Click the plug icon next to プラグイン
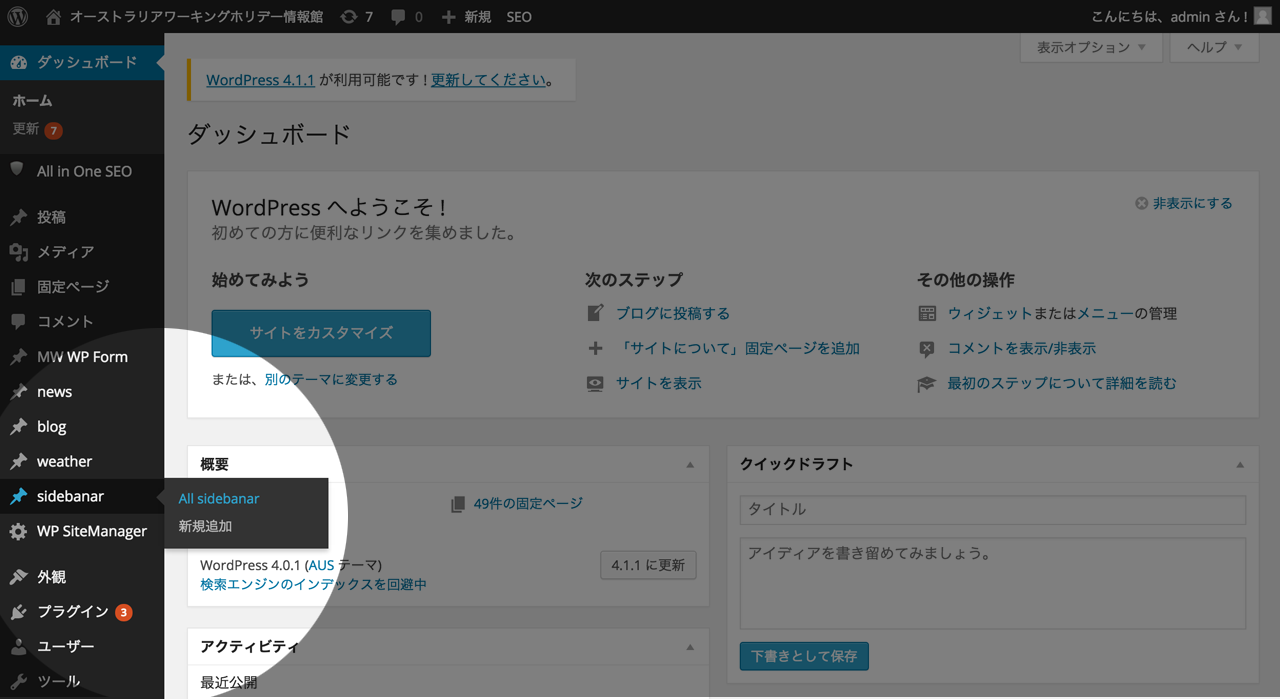This screenshot has height=699, width=1280. pyautogui.click(x=18, y=612)
